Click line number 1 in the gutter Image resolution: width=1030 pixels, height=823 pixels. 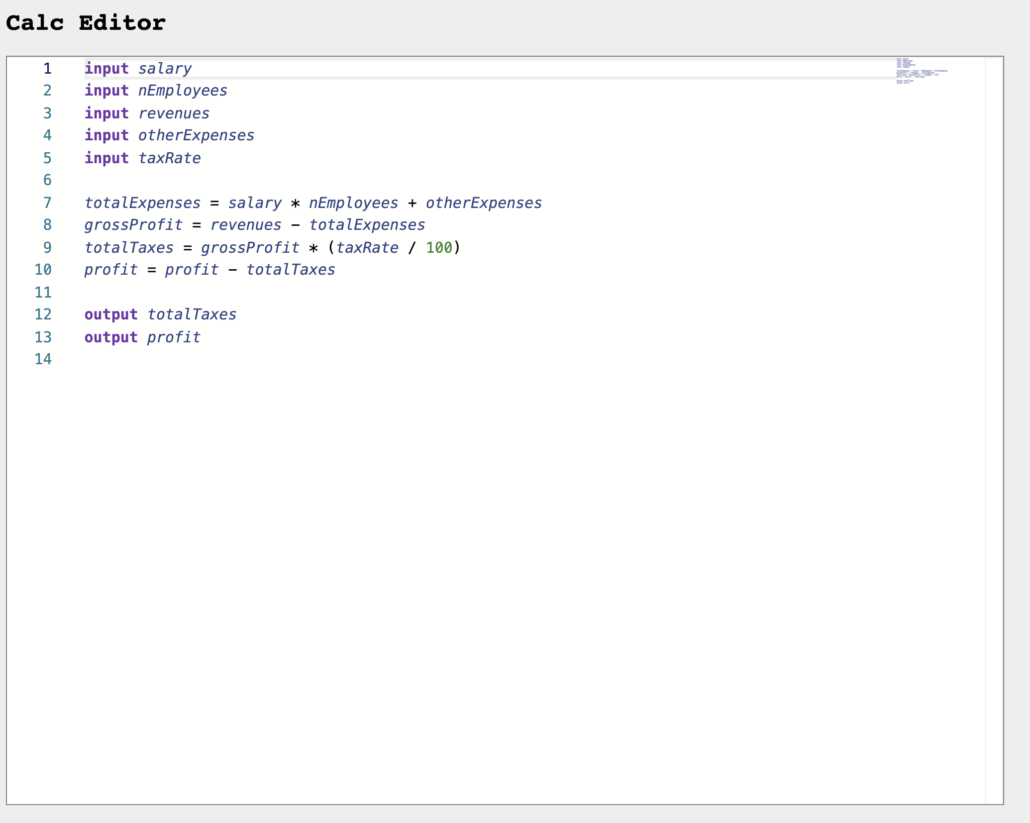[46, 68]
